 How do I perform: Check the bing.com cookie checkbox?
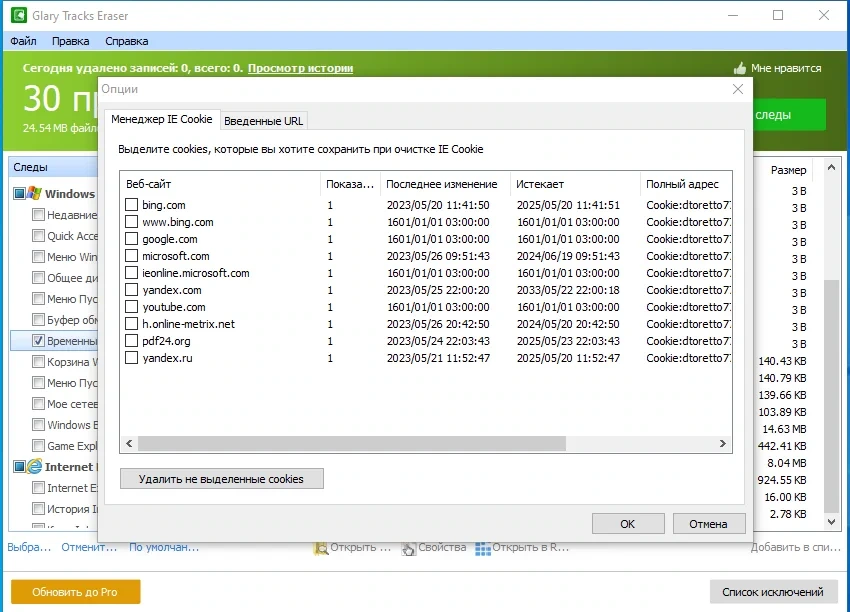point(131,205)
